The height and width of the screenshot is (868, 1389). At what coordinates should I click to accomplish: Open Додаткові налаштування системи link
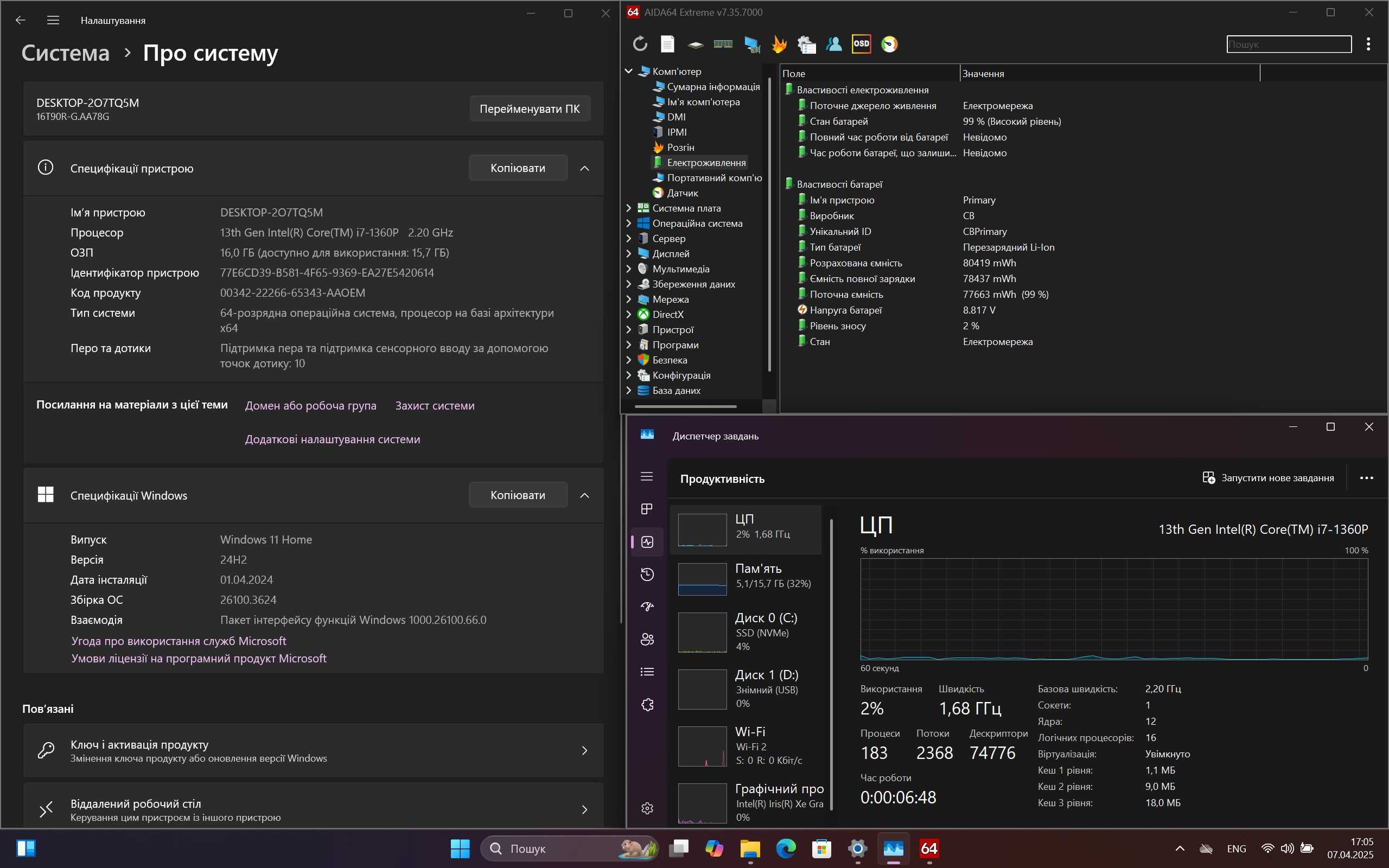(x=332, y=439)
